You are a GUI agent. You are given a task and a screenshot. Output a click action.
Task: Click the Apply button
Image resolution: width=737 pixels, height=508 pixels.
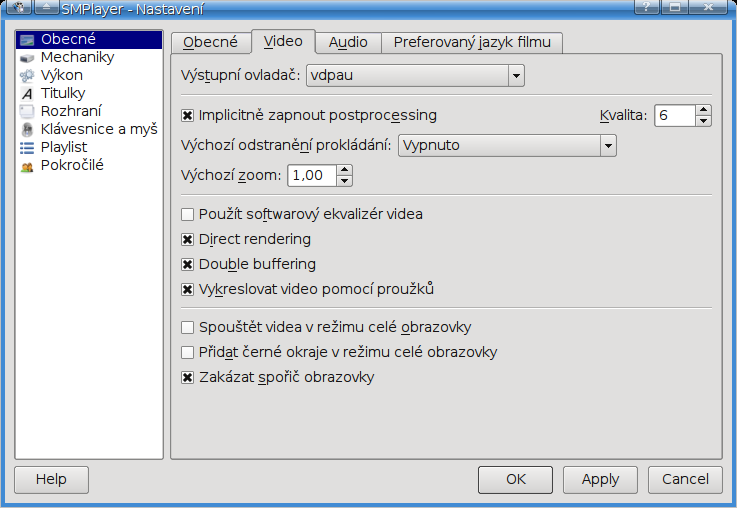pos(600,479)
